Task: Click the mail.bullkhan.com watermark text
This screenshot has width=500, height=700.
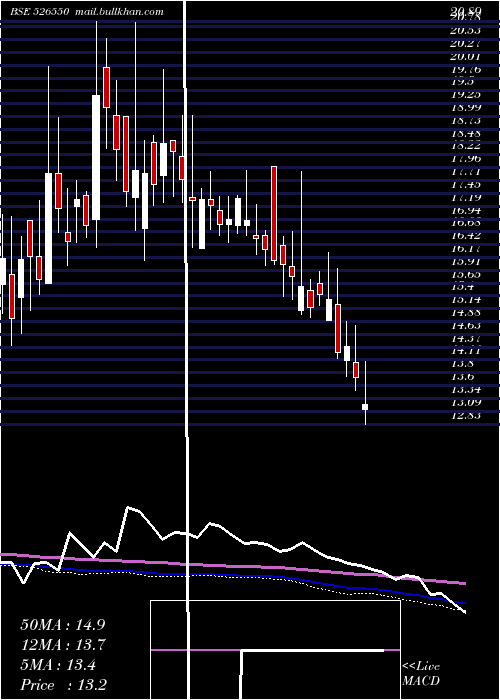Action: pos(118,12)
